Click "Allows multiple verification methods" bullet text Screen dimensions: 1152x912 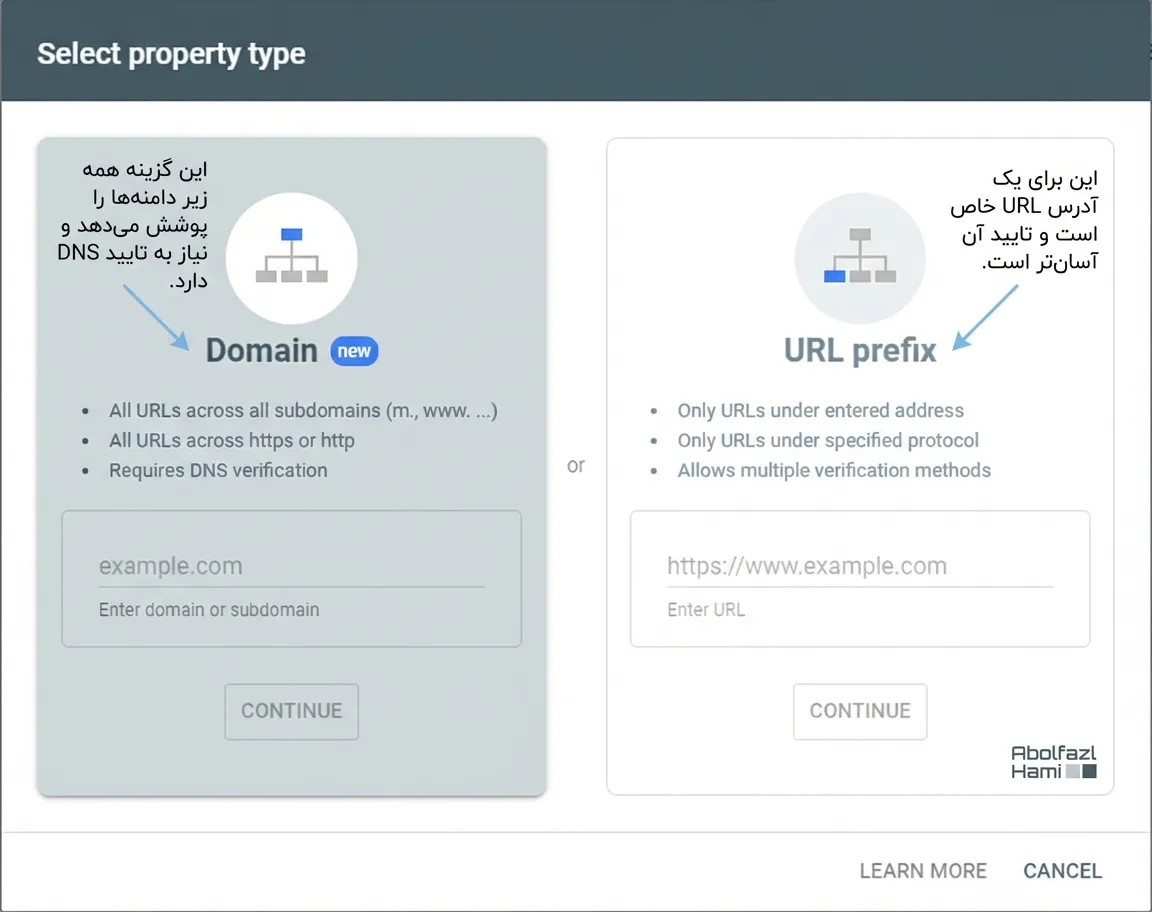(x=834, y=470)
